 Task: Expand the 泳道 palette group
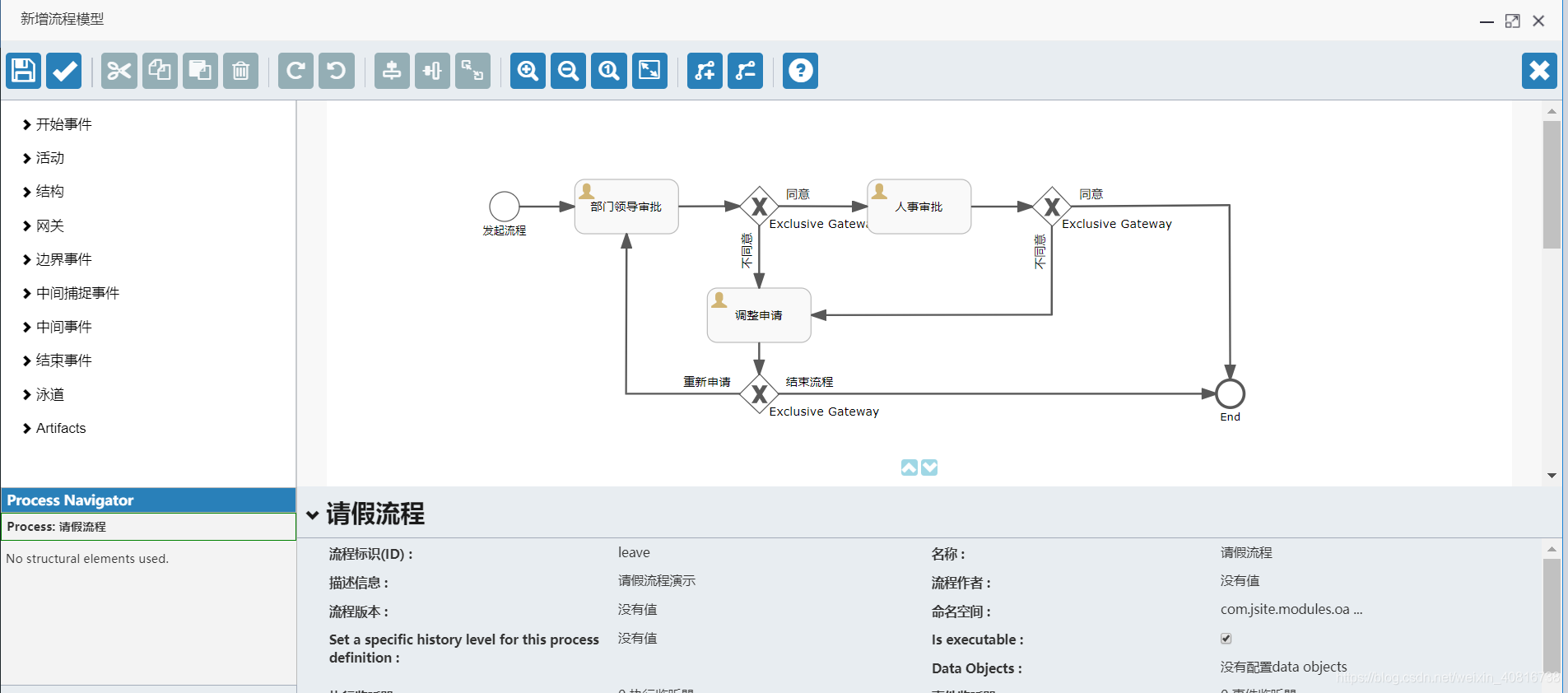pos(43,394)
